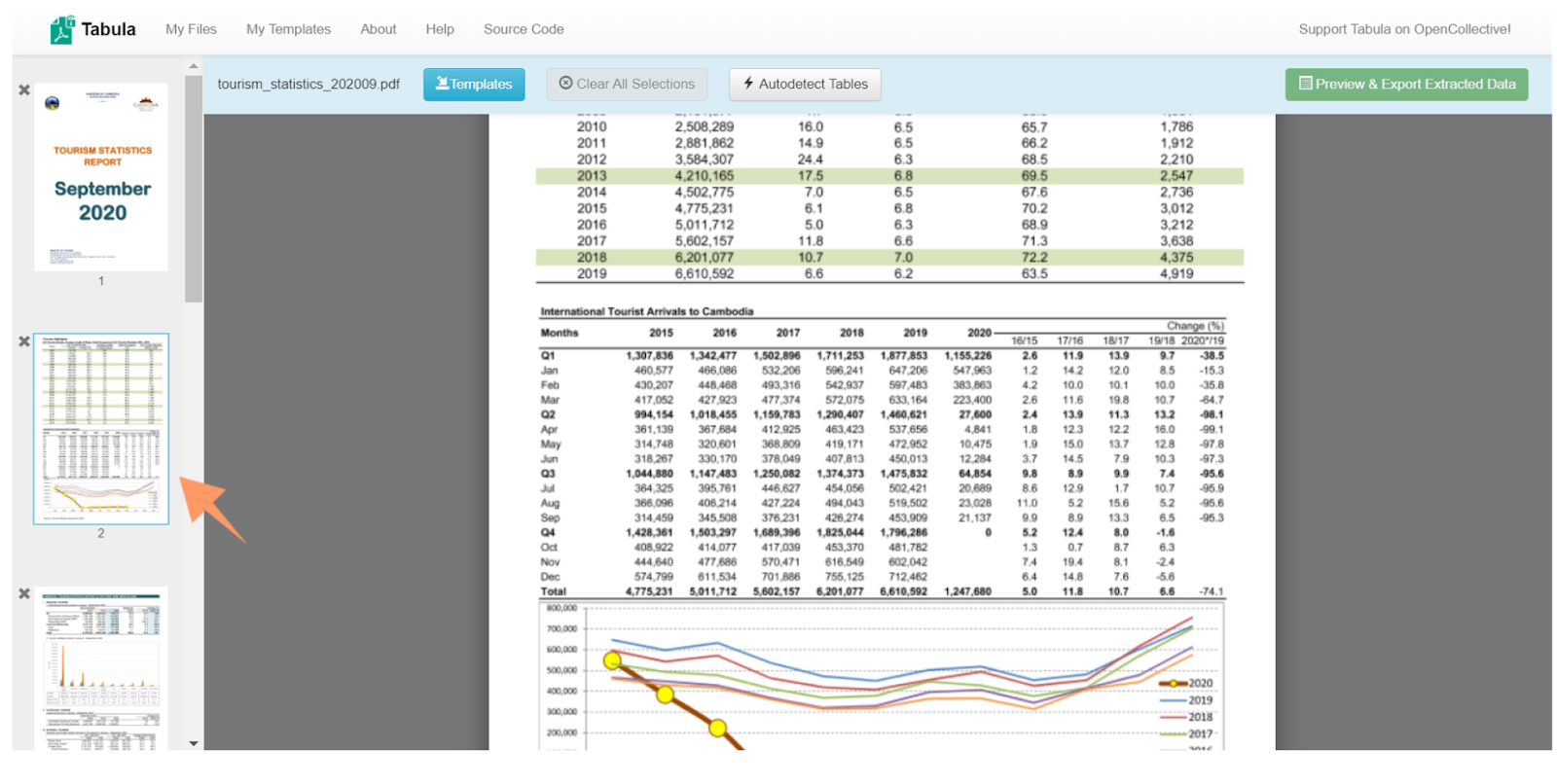Image resolution: width=1557 pixels, height=784 pixels.
Task: Click the 'Sep' row label
Action: tap(550, 518)
